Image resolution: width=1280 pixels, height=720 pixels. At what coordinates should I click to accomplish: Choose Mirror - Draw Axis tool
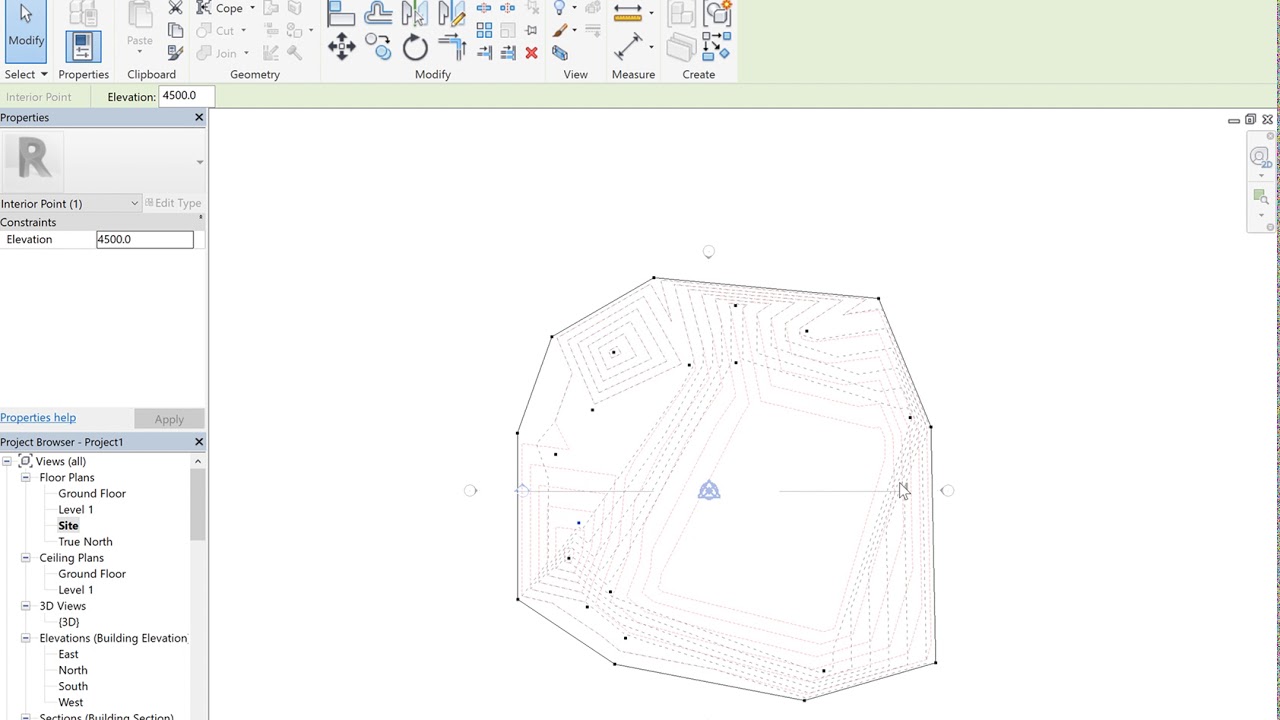tap(451, 13)
